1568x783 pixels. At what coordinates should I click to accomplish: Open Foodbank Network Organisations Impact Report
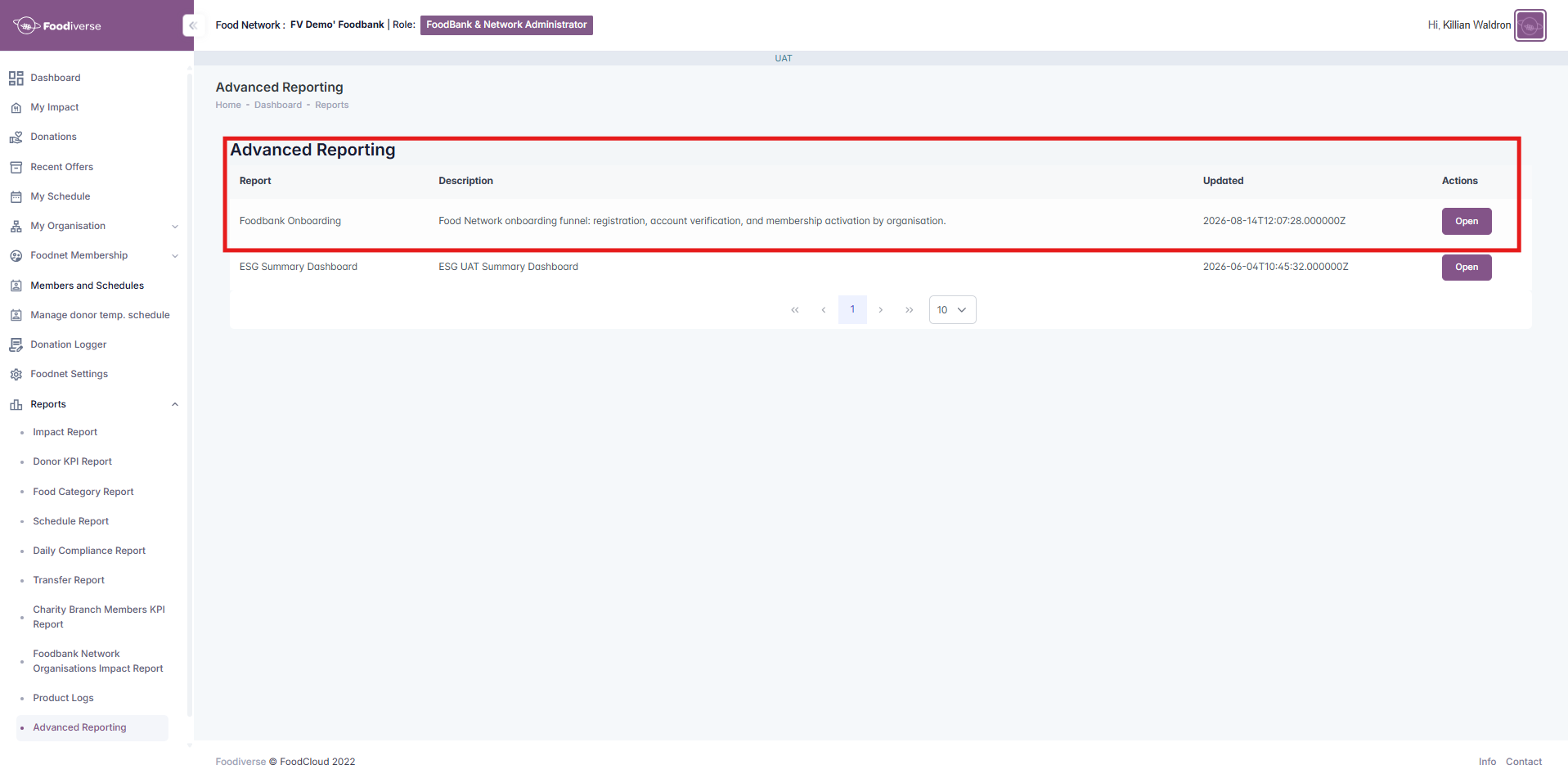pos(97,661)
